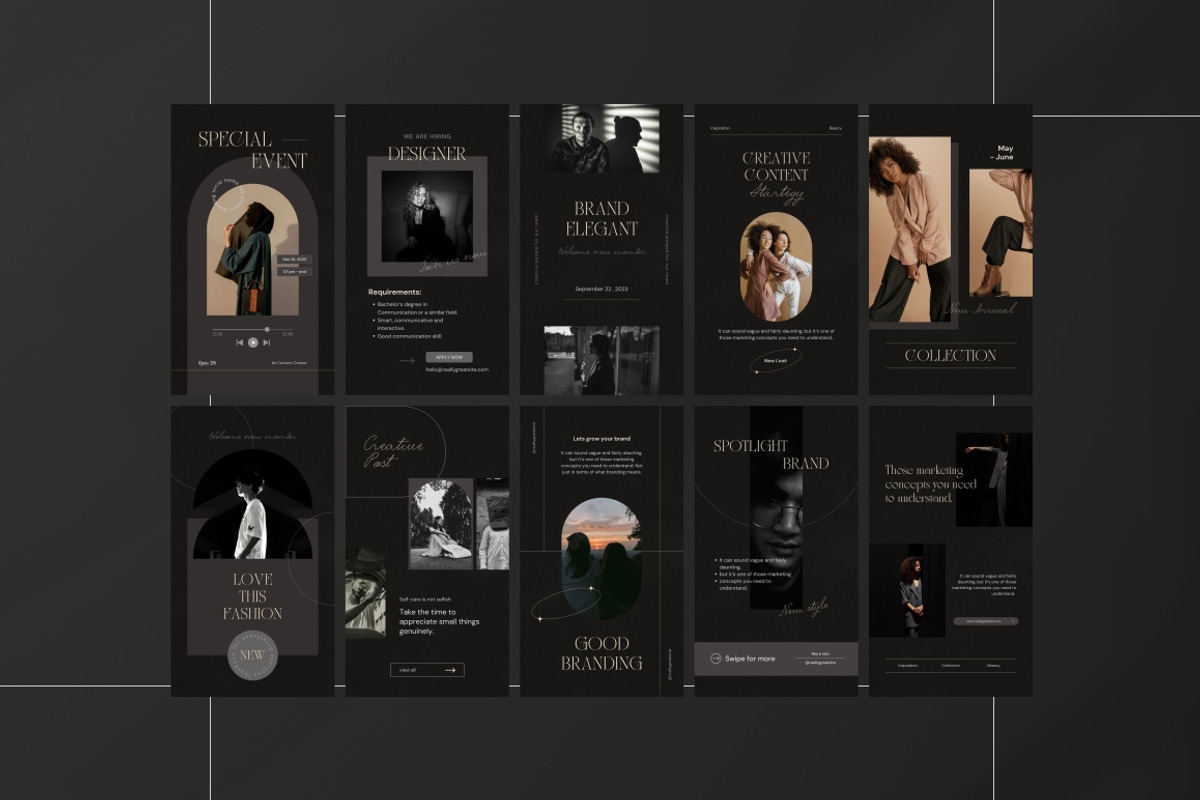The image size is (1200, 800).
Task: Click 'Lets grow your brand' text
Action: point(602,438)
